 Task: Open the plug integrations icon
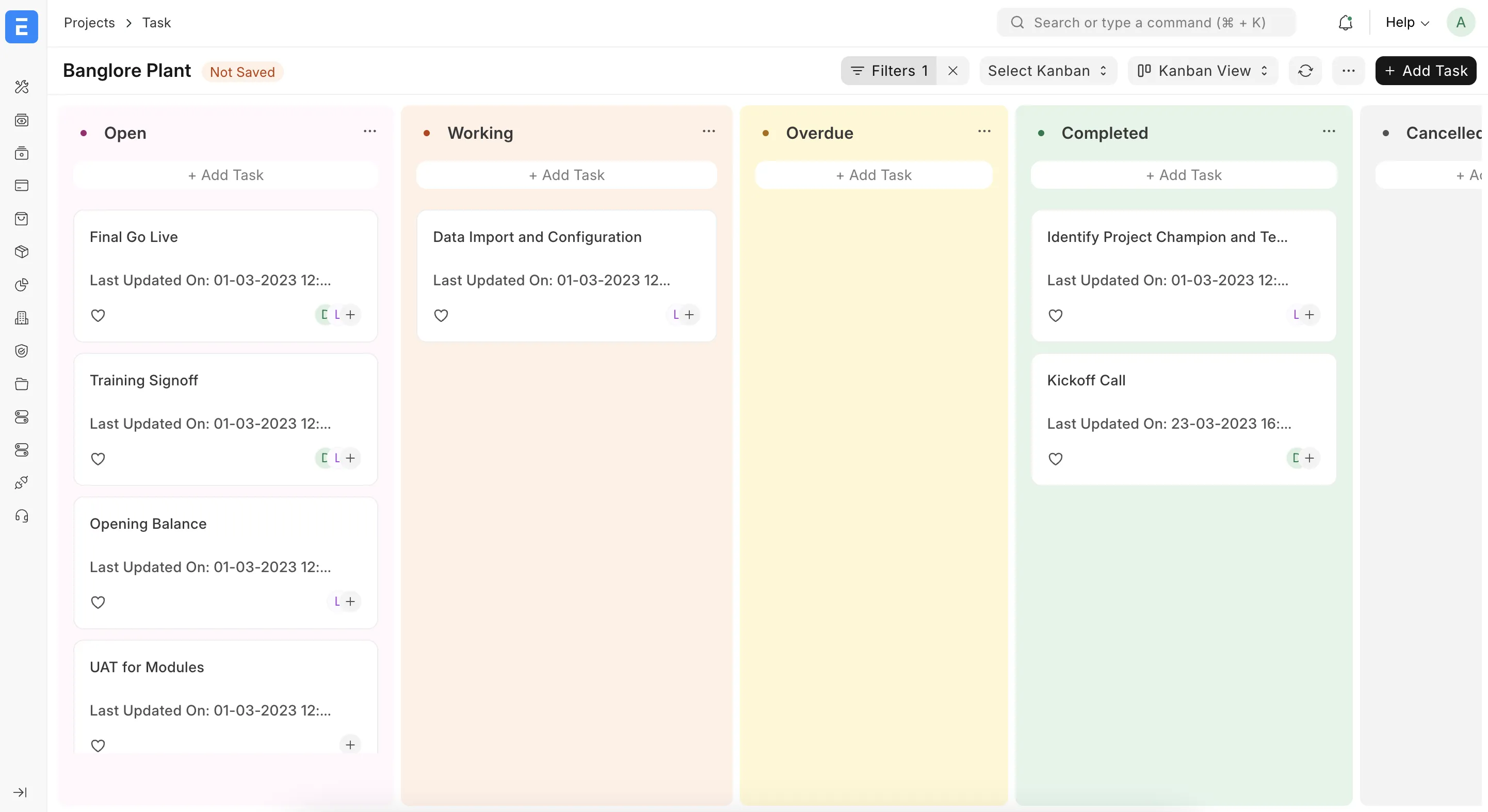click(x=22, y=483)
